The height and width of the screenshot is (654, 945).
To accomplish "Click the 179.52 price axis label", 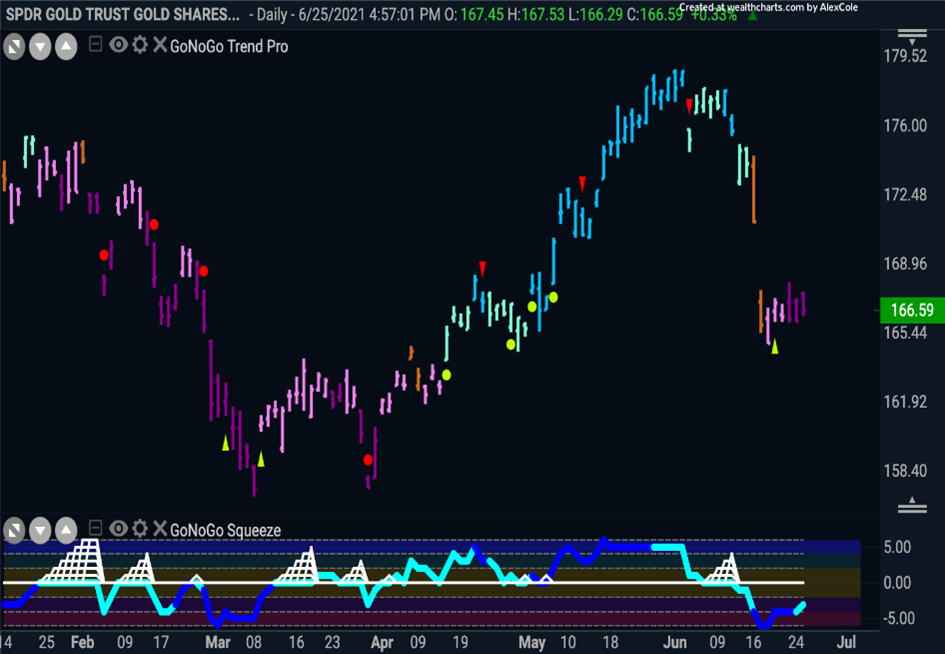I will click(905, 57).
